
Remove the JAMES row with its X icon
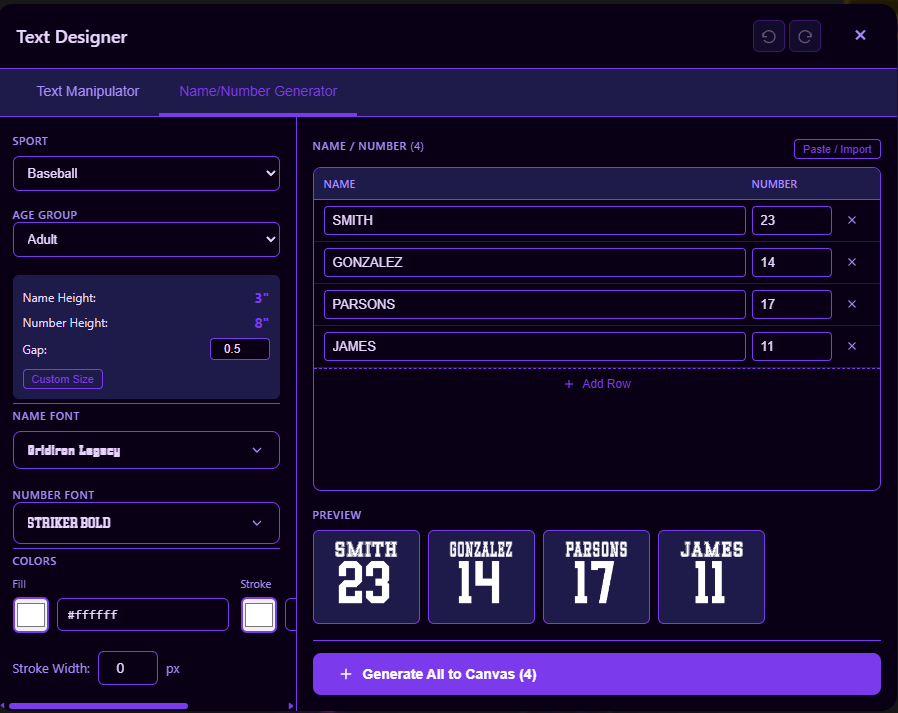(851, 346)
